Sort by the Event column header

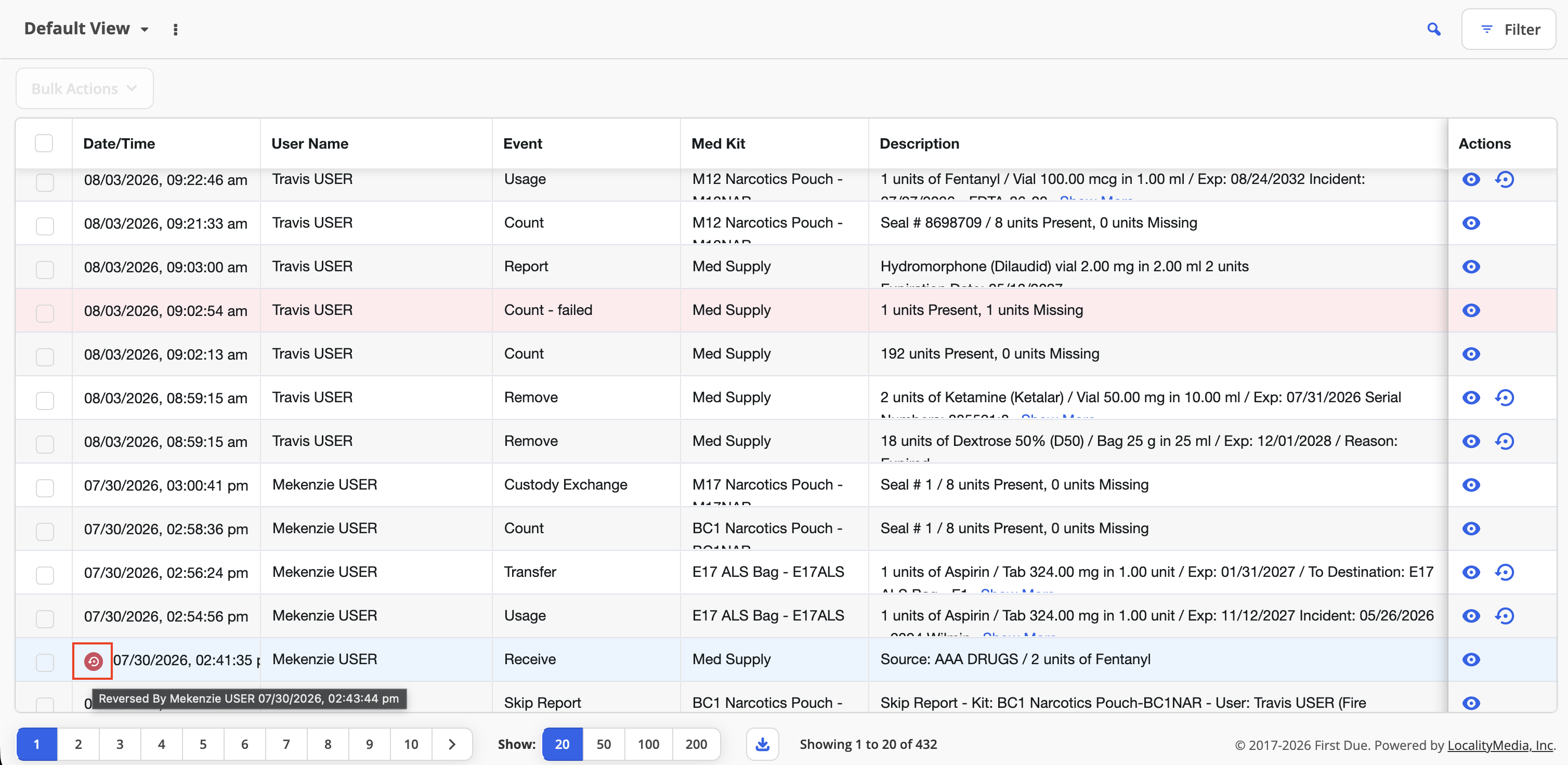523,143
